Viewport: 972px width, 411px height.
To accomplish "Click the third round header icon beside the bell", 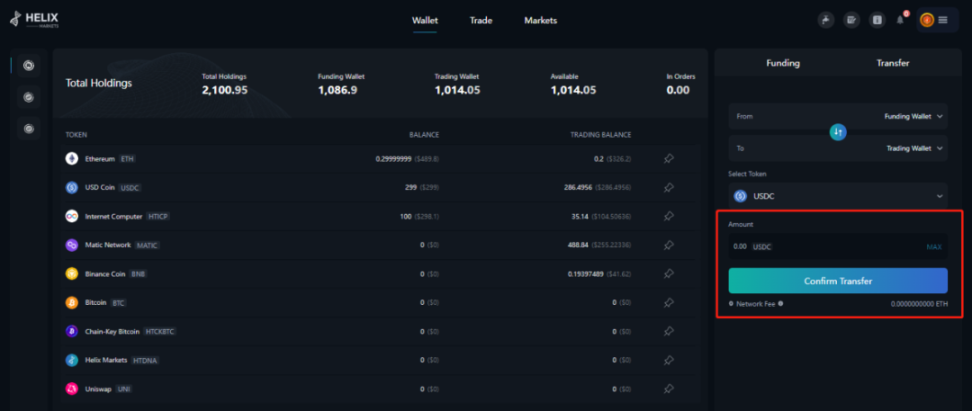I will tap(877, 20).
